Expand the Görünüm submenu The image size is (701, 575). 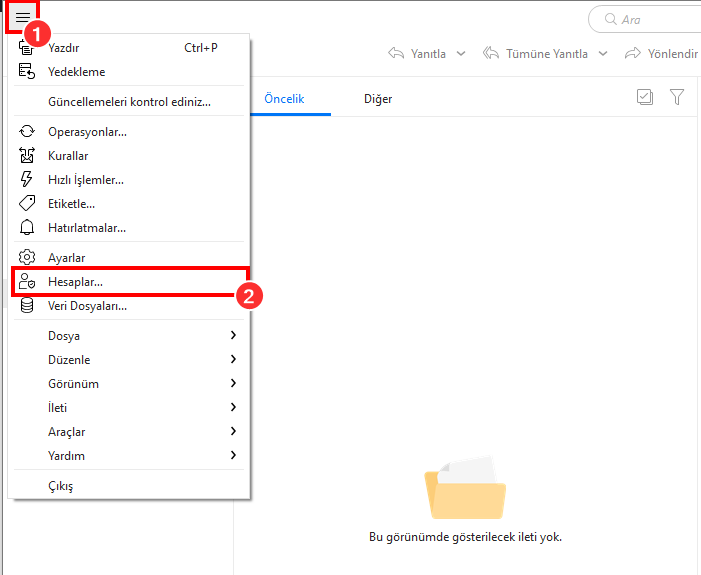pos(233,384)
